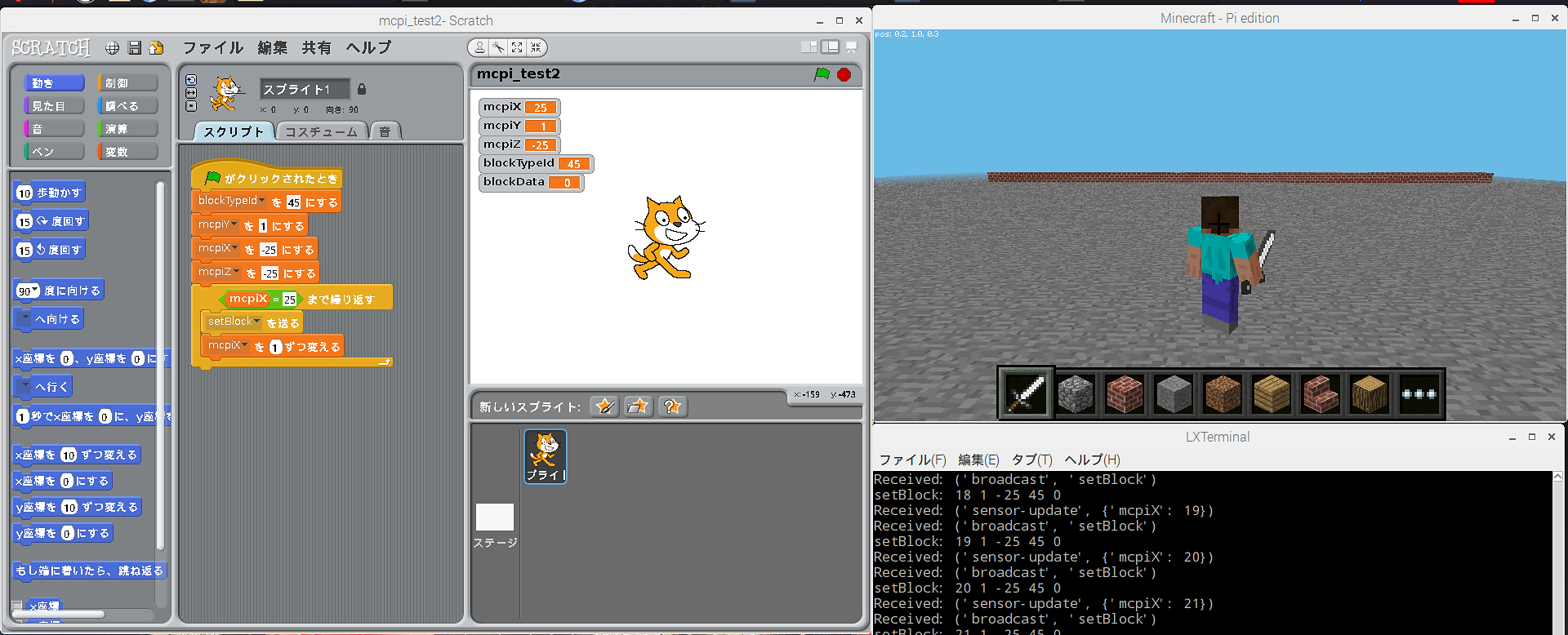Open 編集(E) menu in LXTerminal
1568x635 pixels.
coord(978,460)
